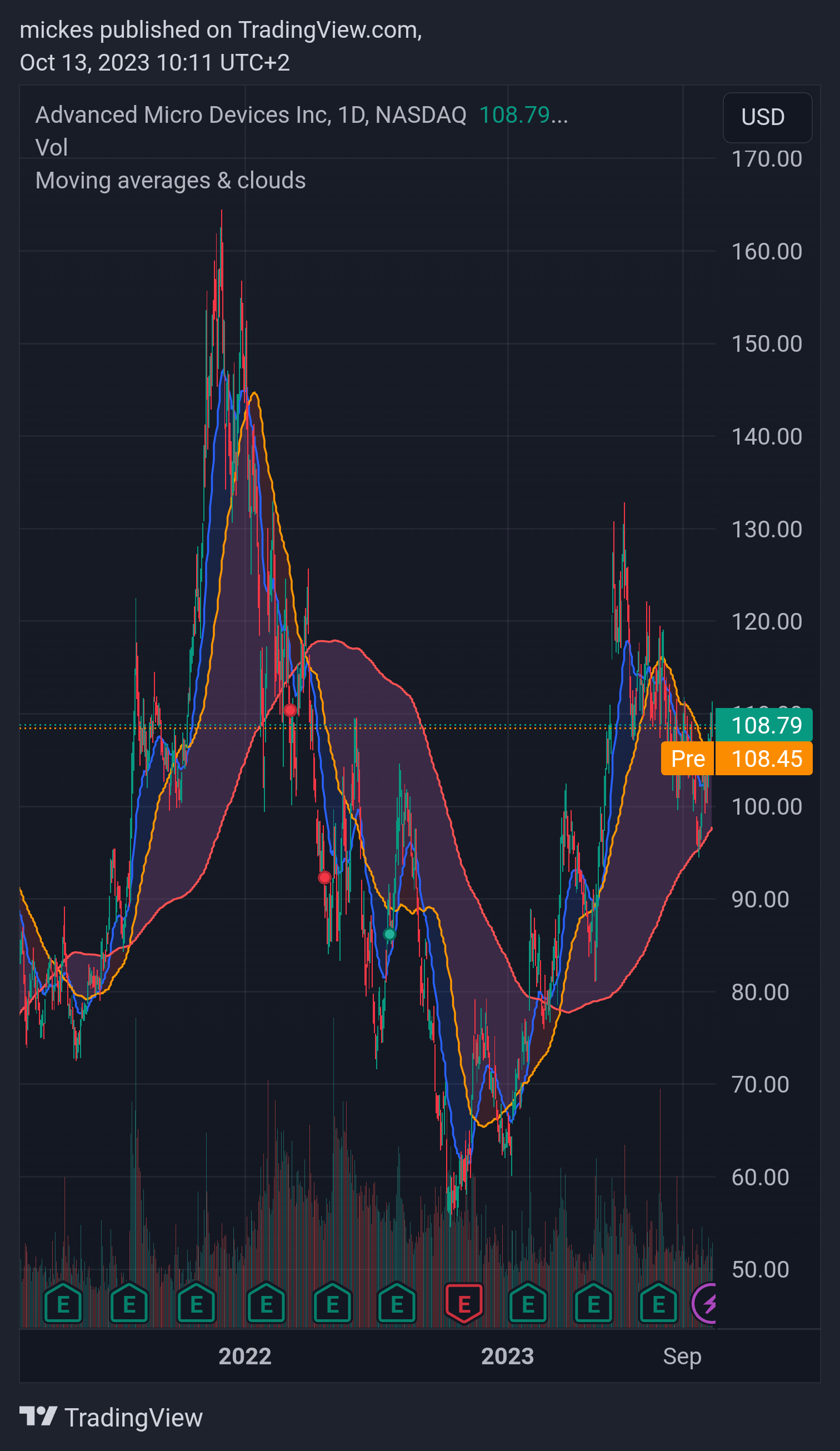Click the green E marker just left of red one

(x=397, y=1304)
